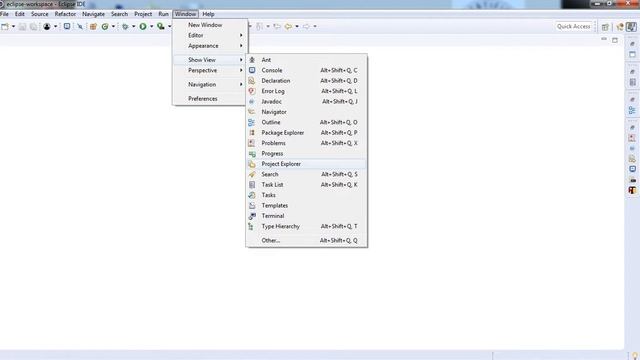Select Terminal in Show View list

pyautogui.click(x=306, y=216)
